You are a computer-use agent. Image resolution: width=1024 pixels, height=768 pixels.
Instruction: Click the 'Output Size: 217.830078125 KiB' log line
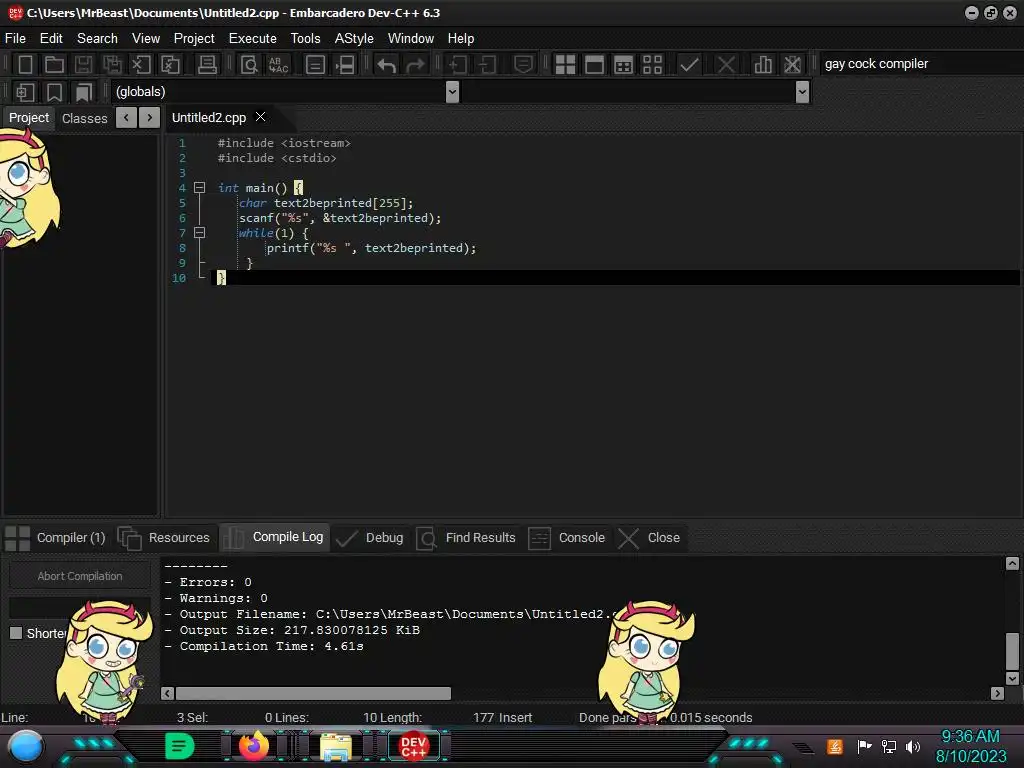click(x=291, y=630)
